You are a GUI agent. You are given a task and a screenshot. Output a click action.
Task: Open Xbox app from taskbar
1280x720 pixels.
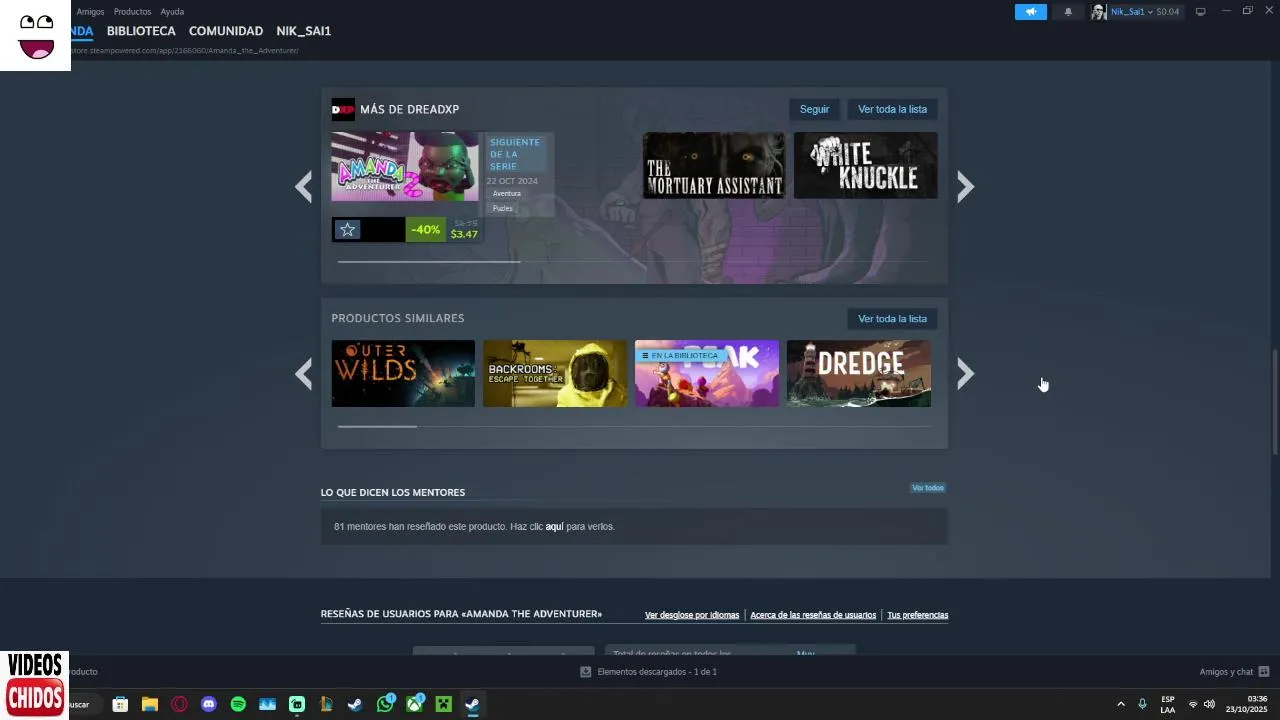click(x=414, y=704)
